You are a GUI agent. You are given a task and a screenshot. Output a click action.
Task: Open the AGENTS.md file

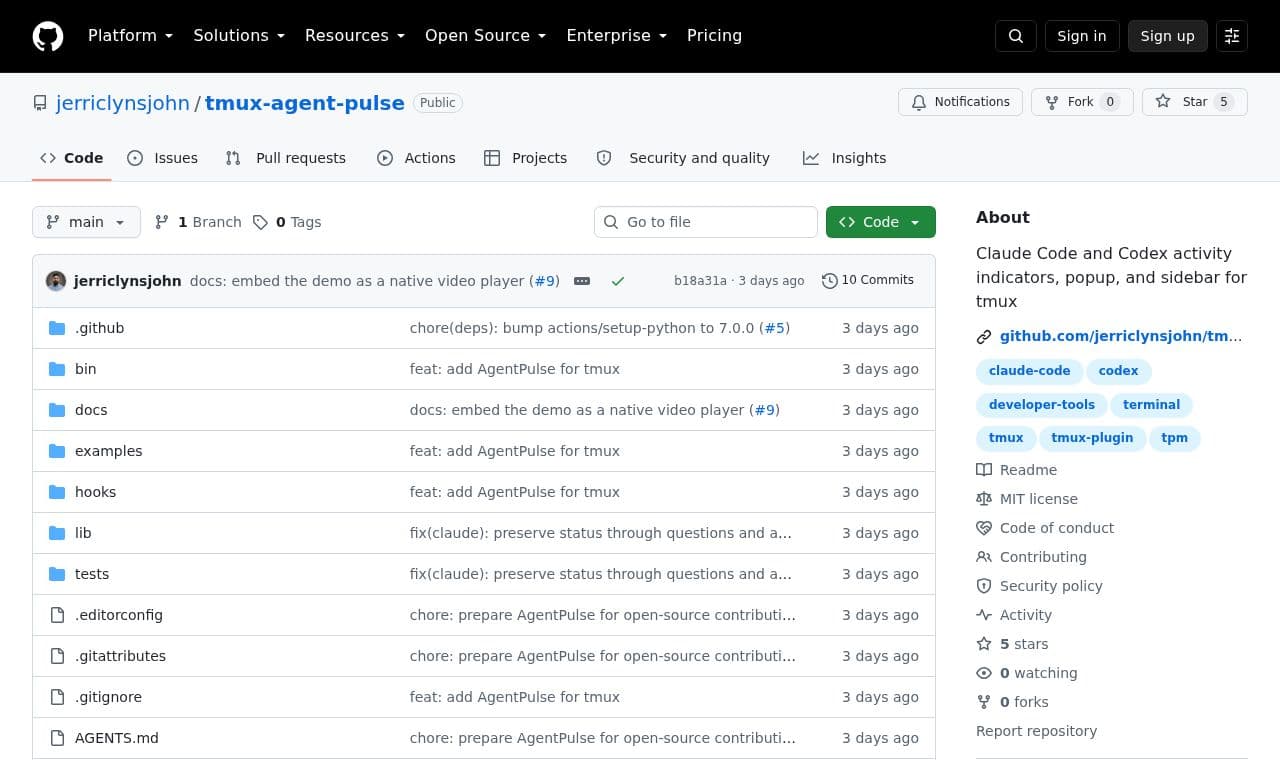coord(117,738)
